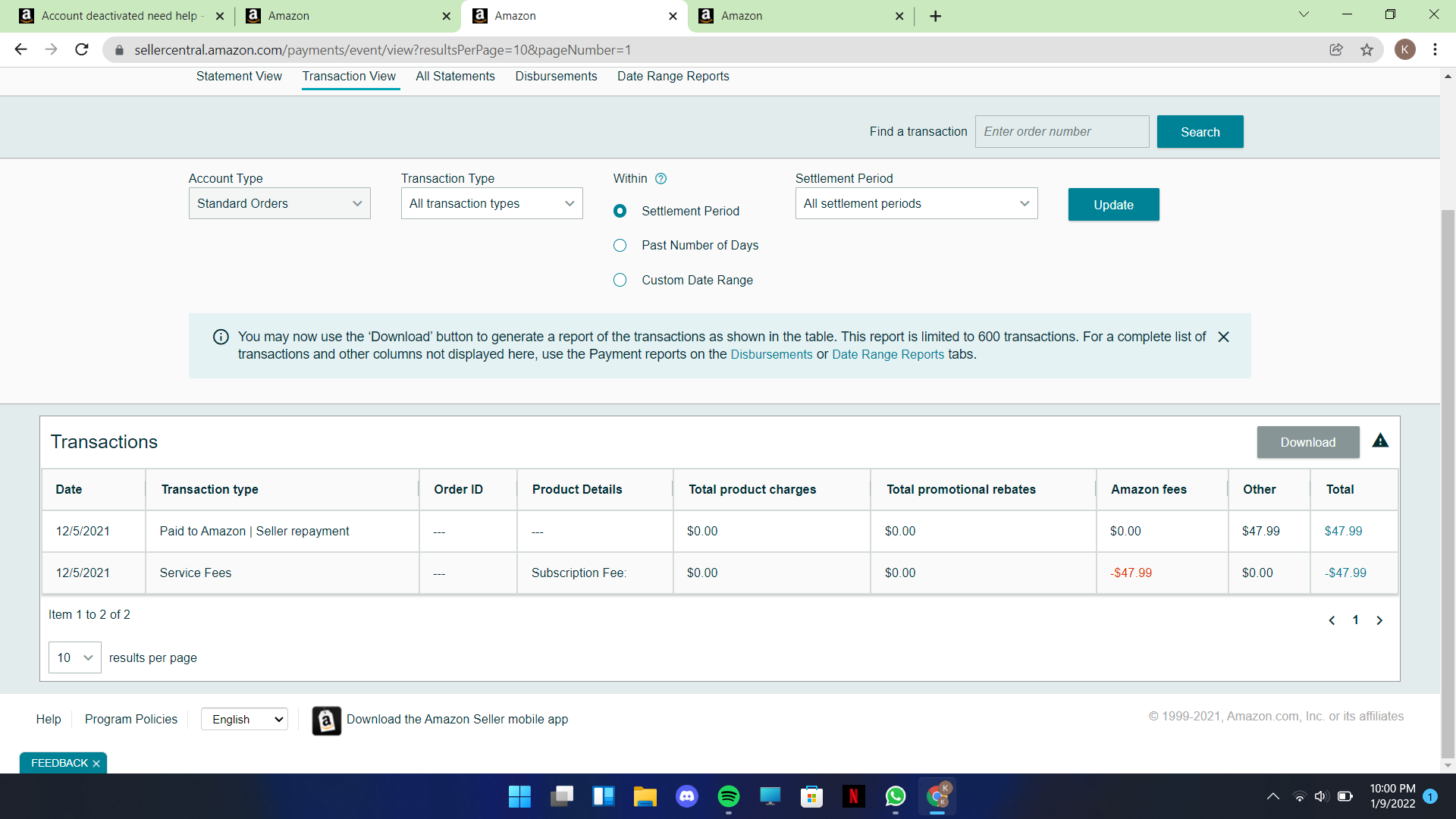The height and width of the screenshot is (819, 1456).
Task: Open WhatsApp from the taskbar
Action: [x=896, y=796]
